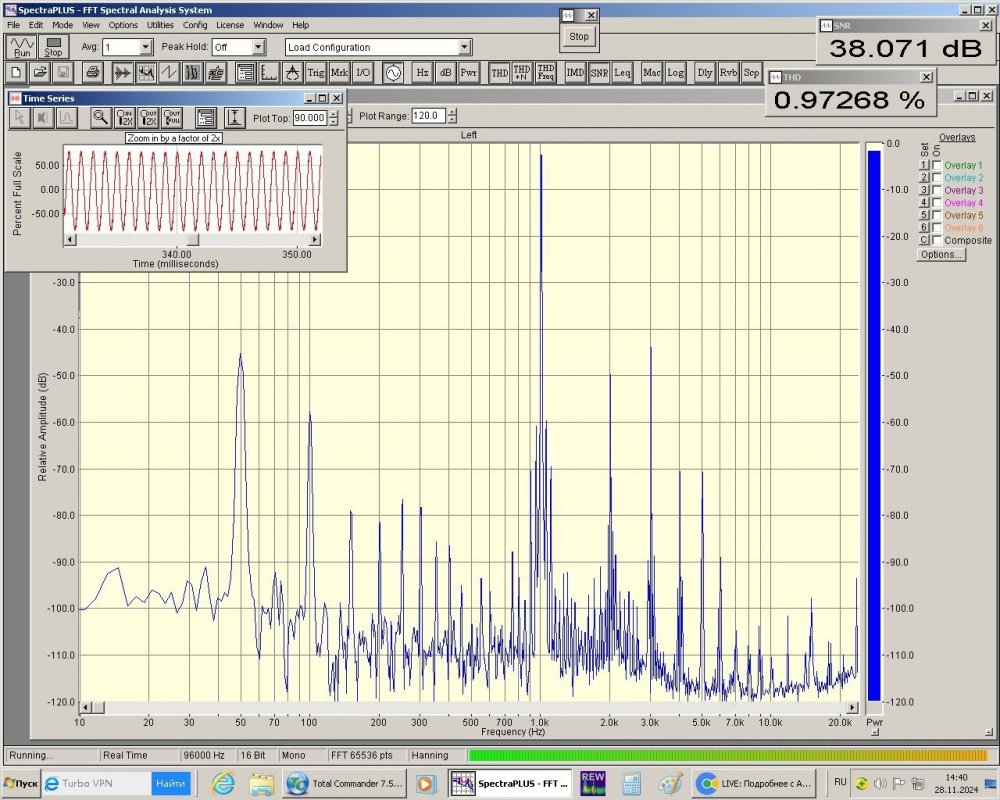Click the 2x zoom-in button in Time Series
Viewport: 1000px width, 800px height.
[125, 117]
